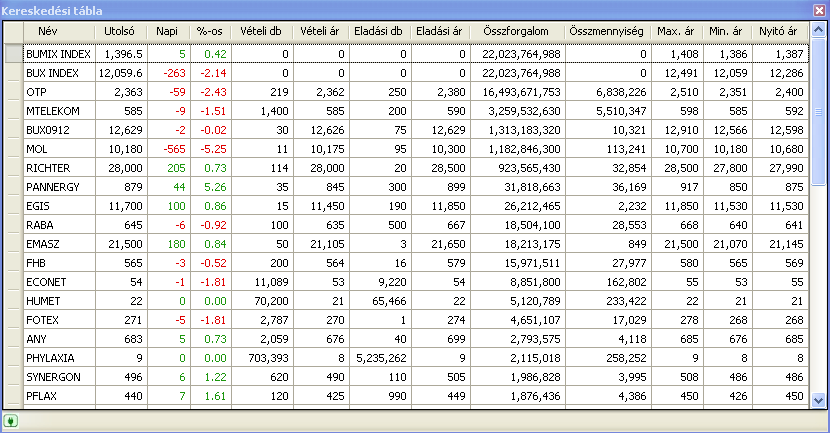Viewport: 830px width, 433px height.
Task: Select the FHB row name
Action: tap(36, 263)
